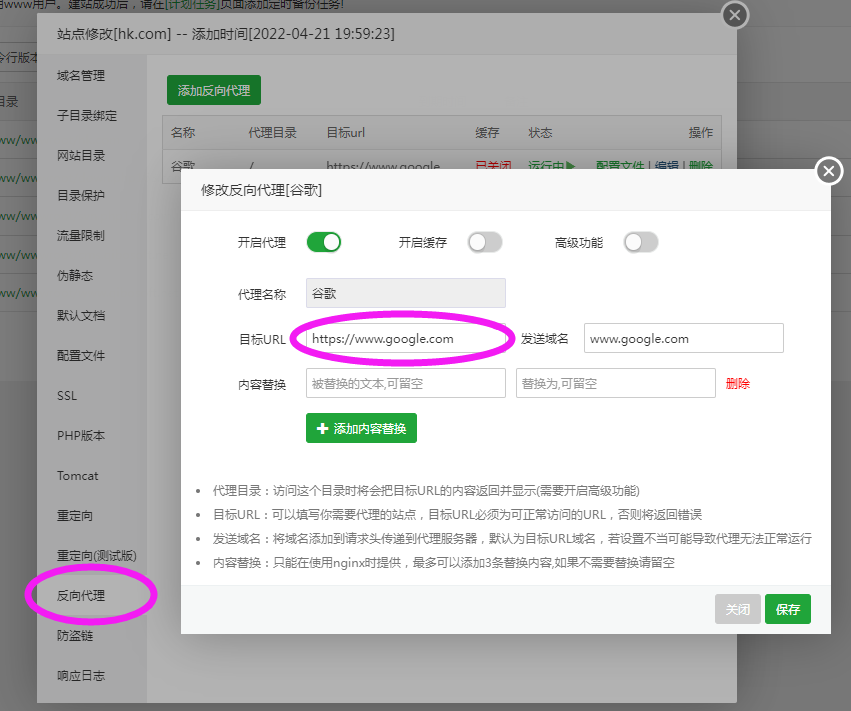Open the 重定向(测试版) tab
Viewport: 851px width, 711px height.
click(97, 556)
